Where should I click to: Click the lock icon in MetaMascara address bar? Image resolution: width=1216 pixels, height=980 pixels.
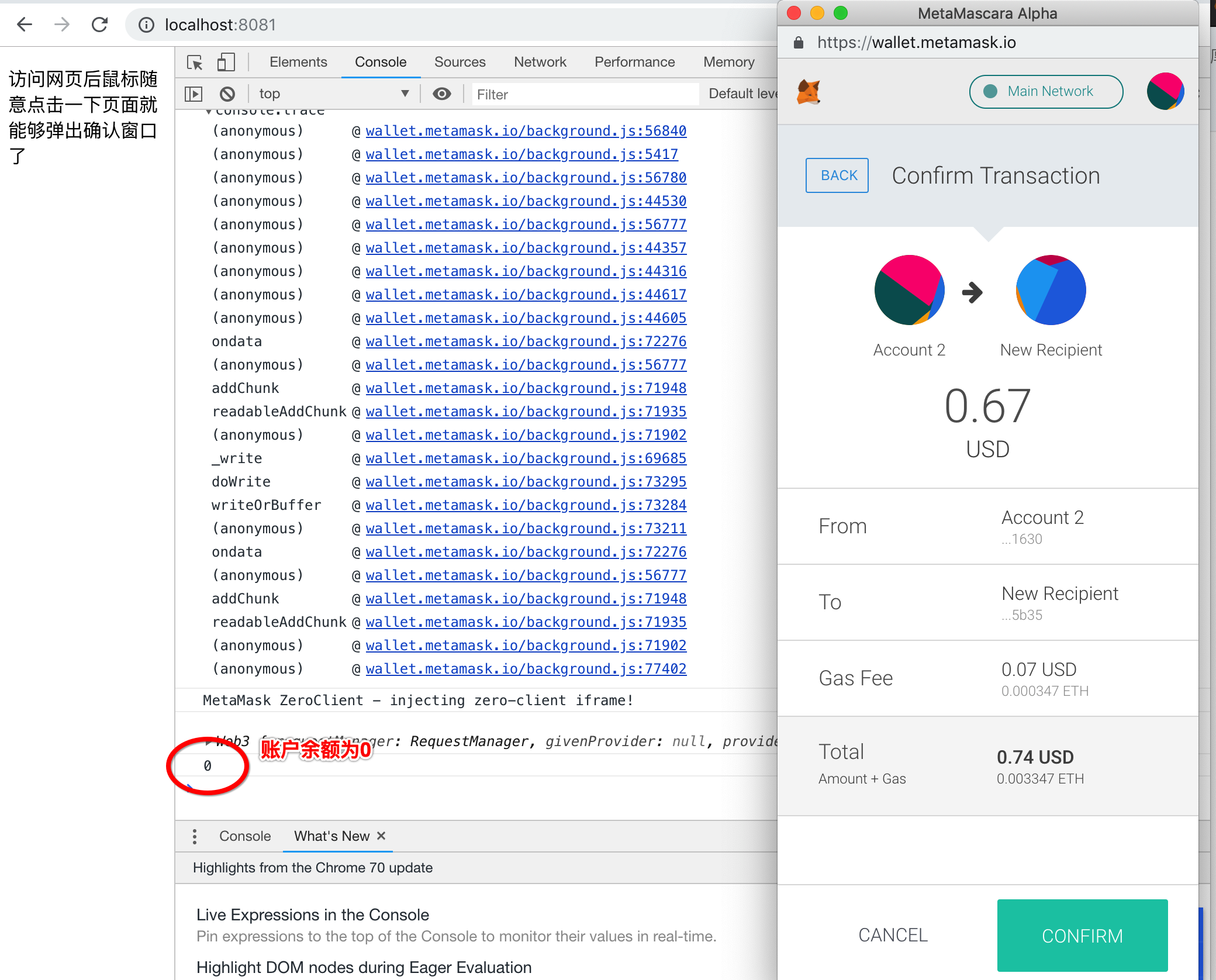799,42
